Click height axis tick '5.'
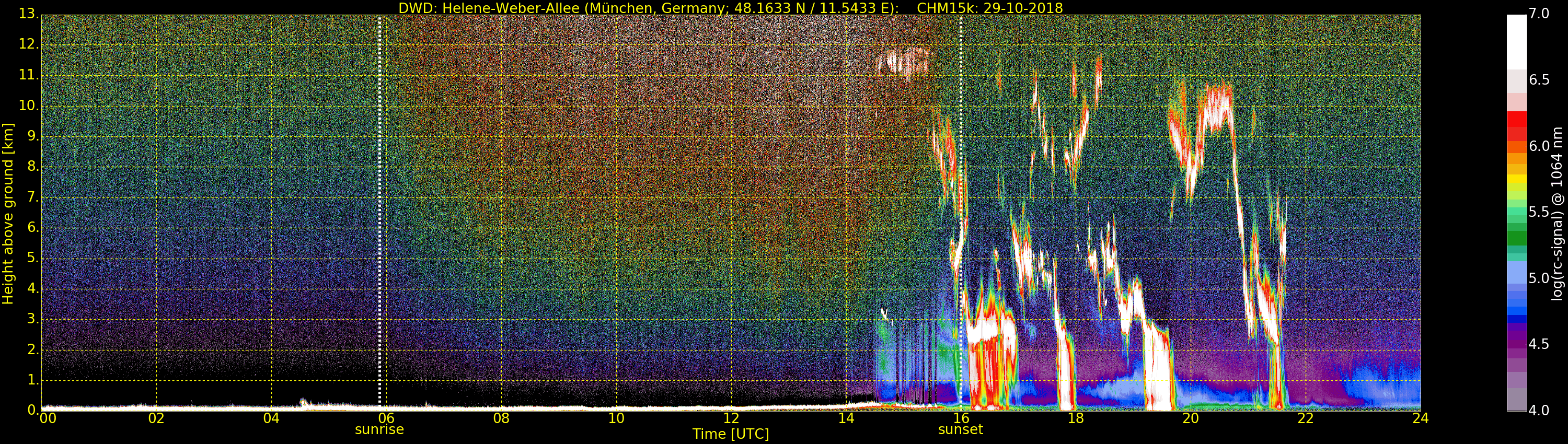This screenshot has width=1568, height=444. tap(32, 258)
